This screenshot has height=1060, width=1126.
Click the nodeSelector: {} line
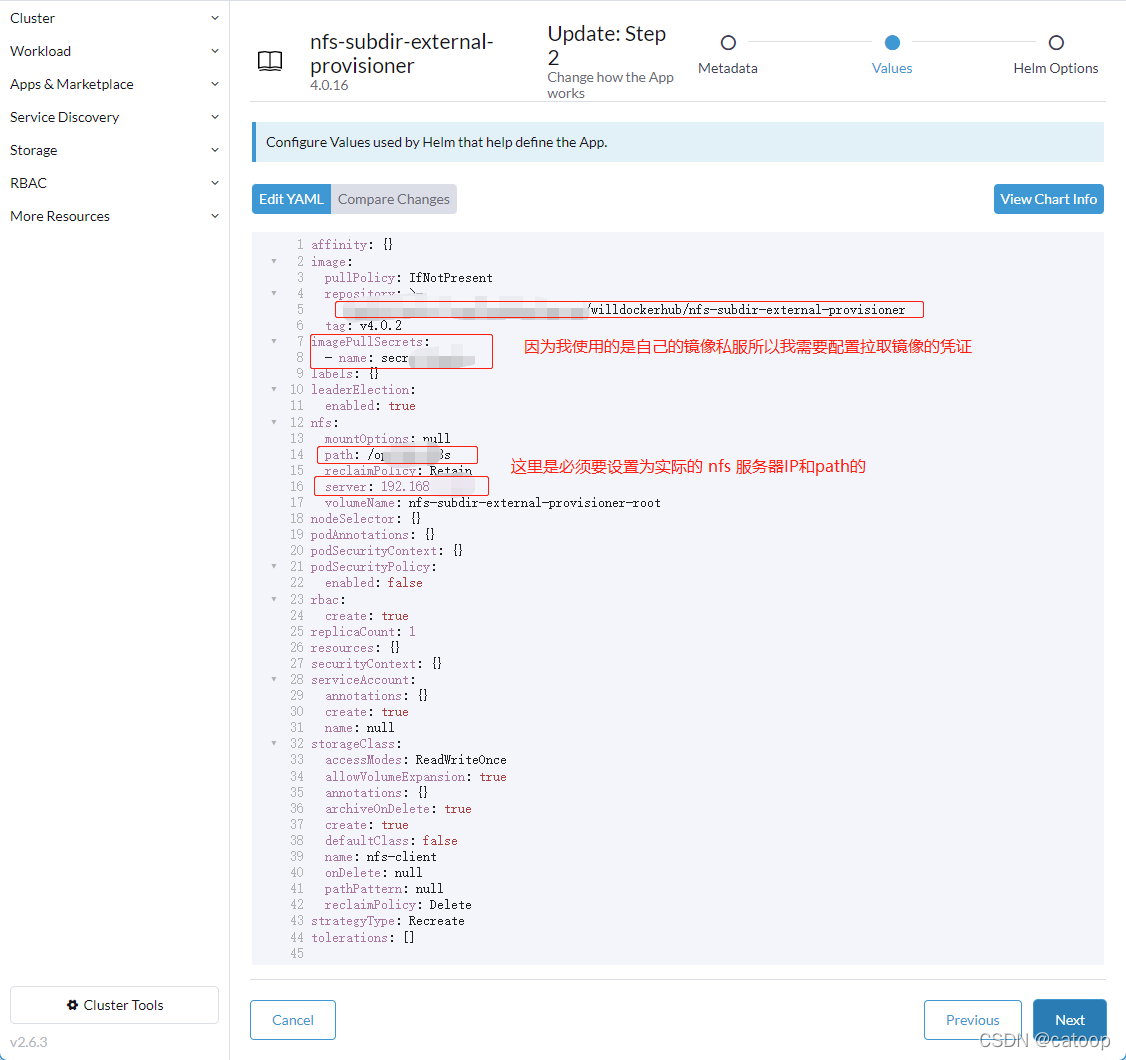click(366, 519)
